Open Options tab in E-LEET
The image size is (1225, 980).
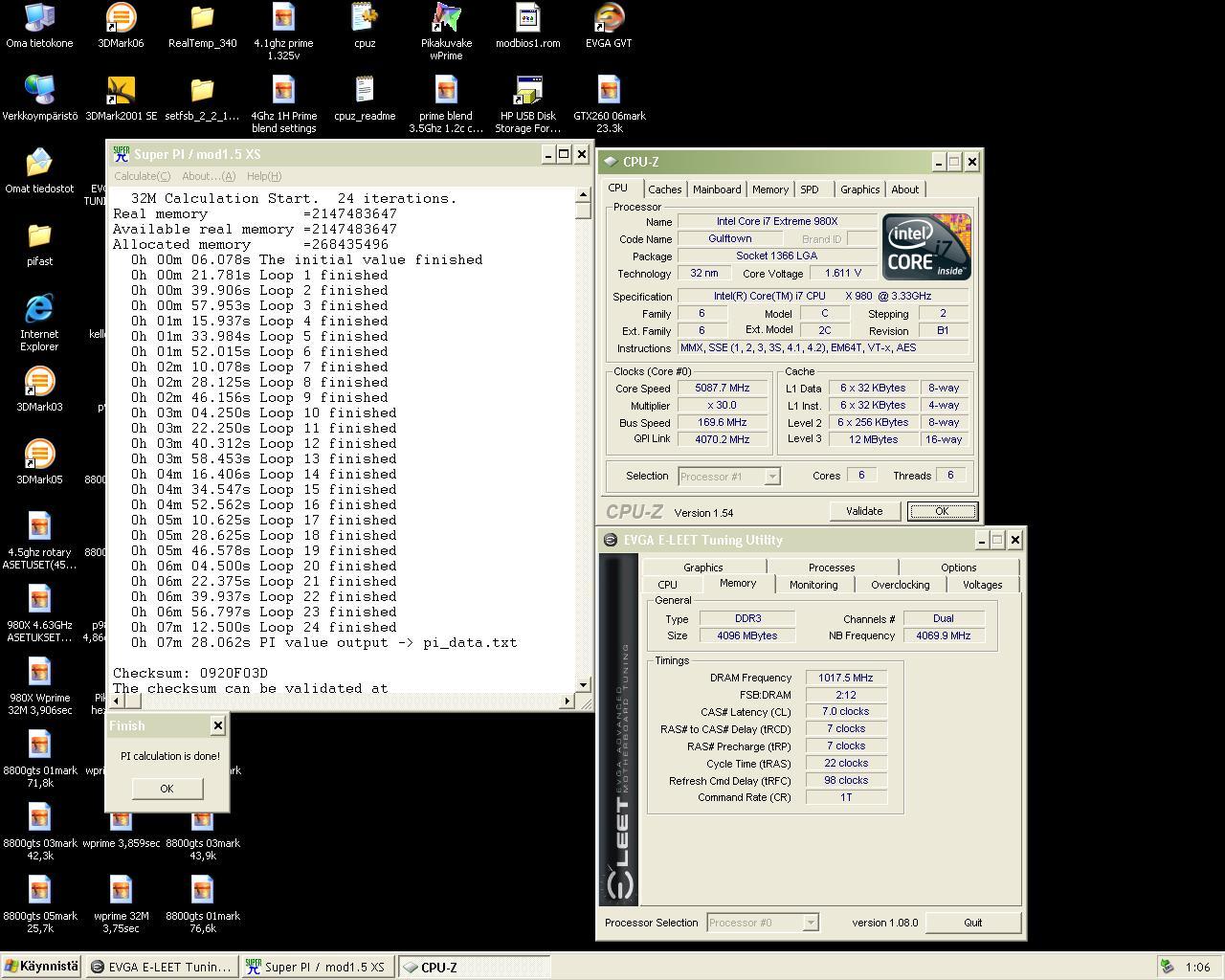(x=958, y=568)
